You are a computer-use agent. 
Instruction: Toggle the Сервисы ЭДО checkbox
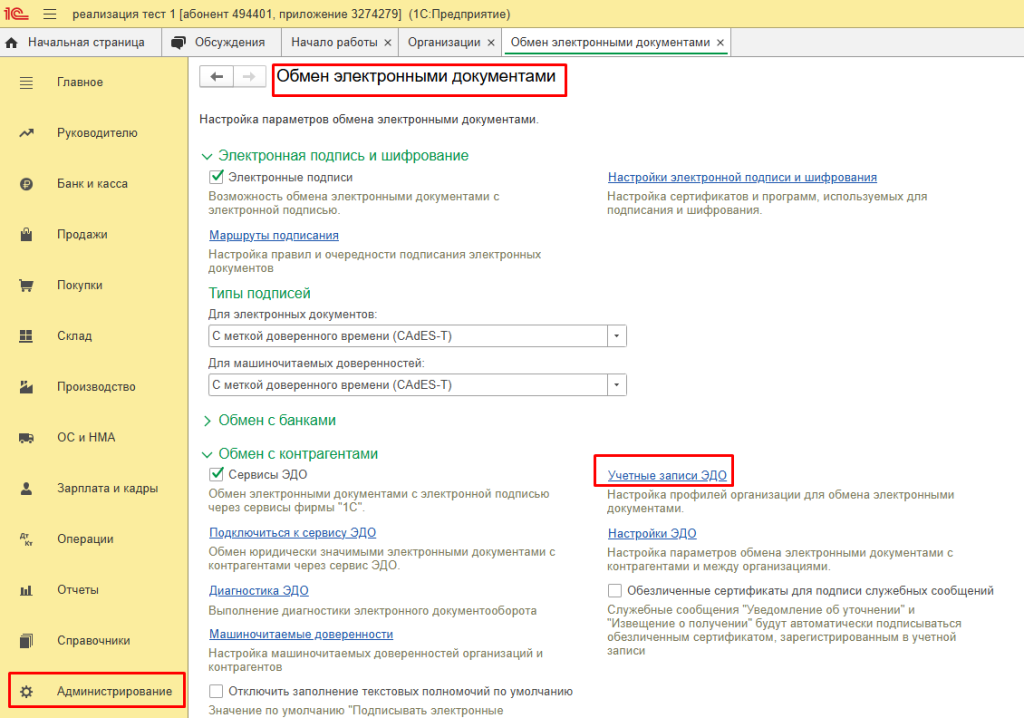(x=216, y=474)
